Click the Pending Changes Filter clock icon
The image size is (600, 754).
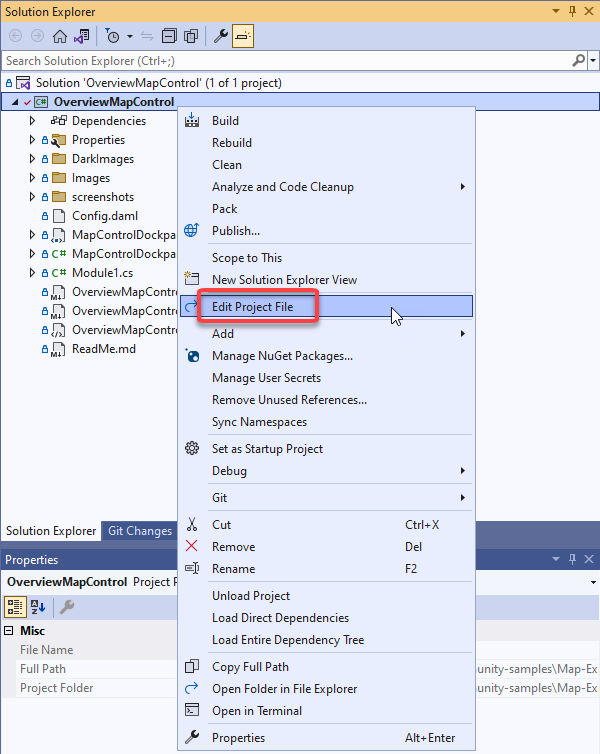[113, 36]
